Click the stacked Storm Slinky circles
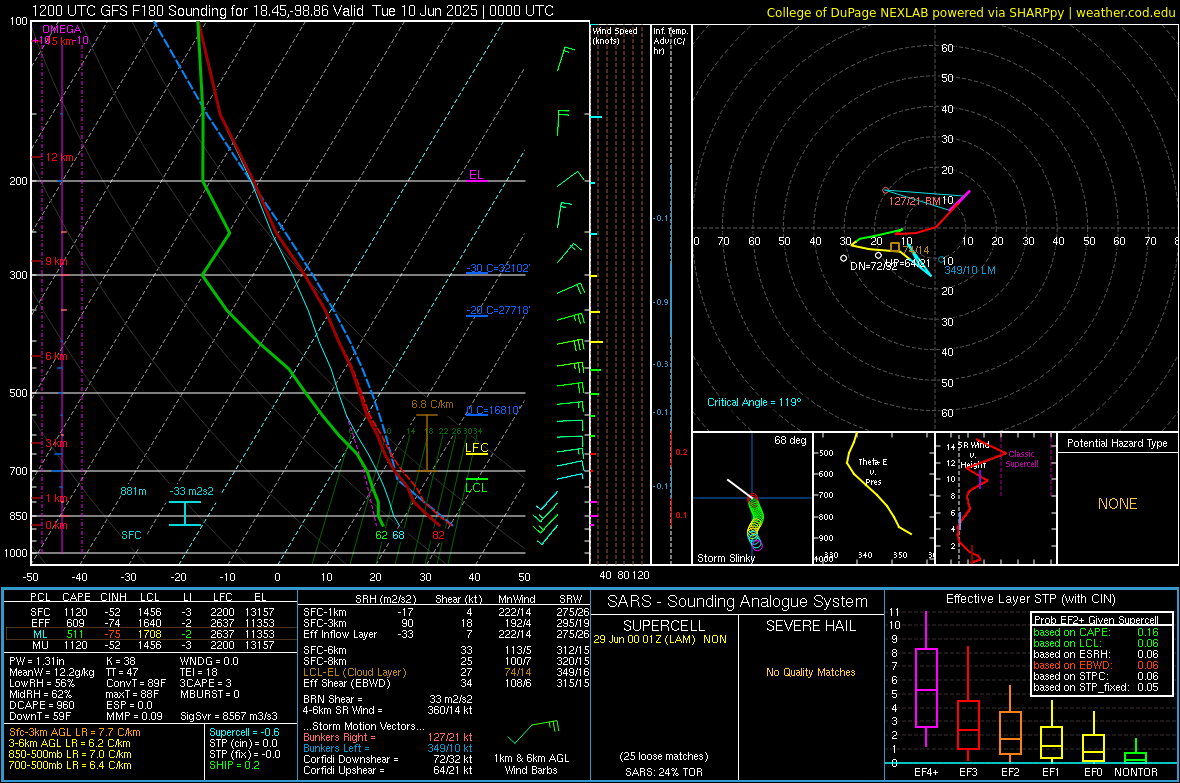 [x=755, y=521]
